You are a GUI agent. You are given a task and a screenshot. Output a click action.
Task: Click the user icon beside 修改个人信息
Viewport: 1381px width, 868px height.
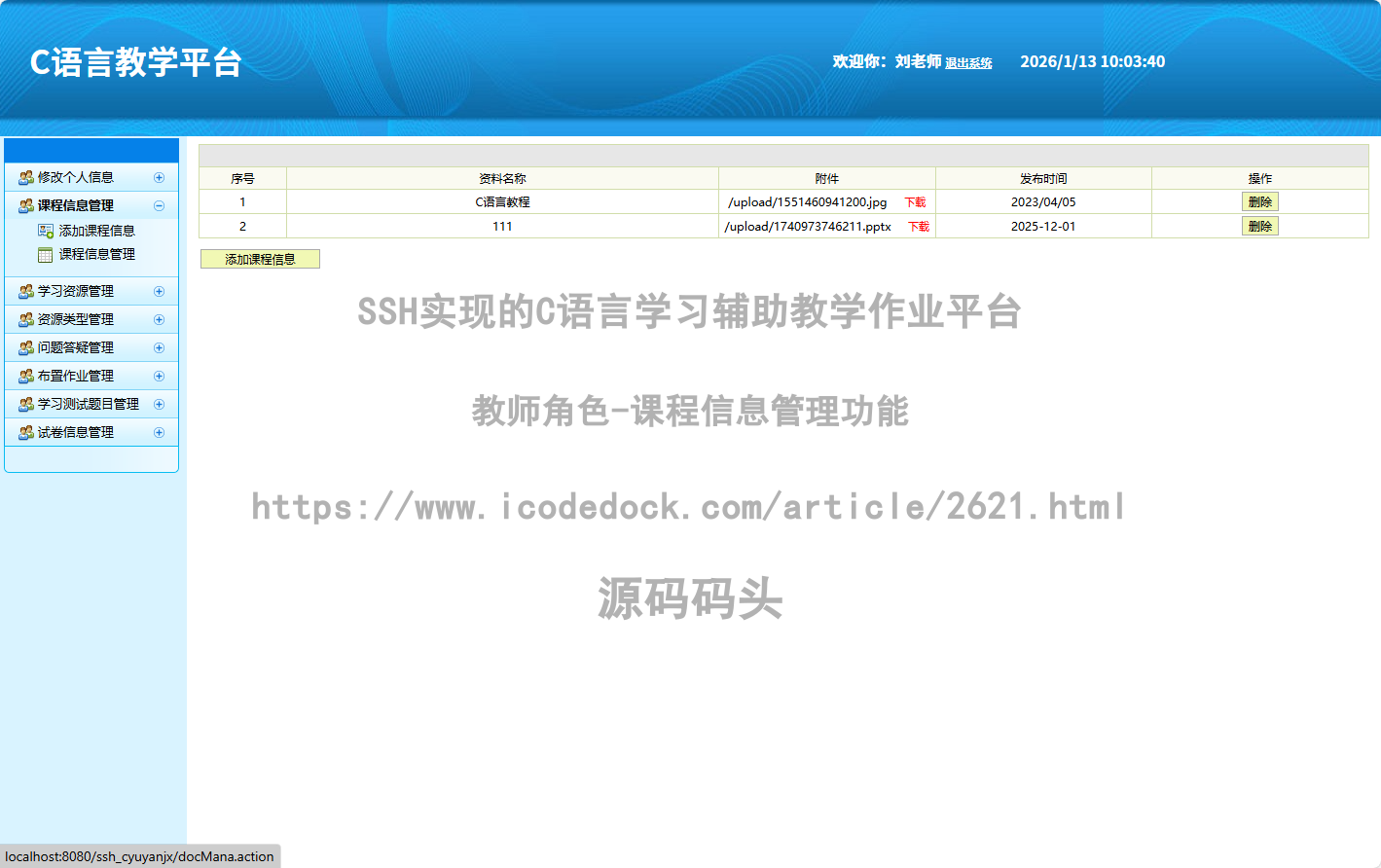pos(26,177)
